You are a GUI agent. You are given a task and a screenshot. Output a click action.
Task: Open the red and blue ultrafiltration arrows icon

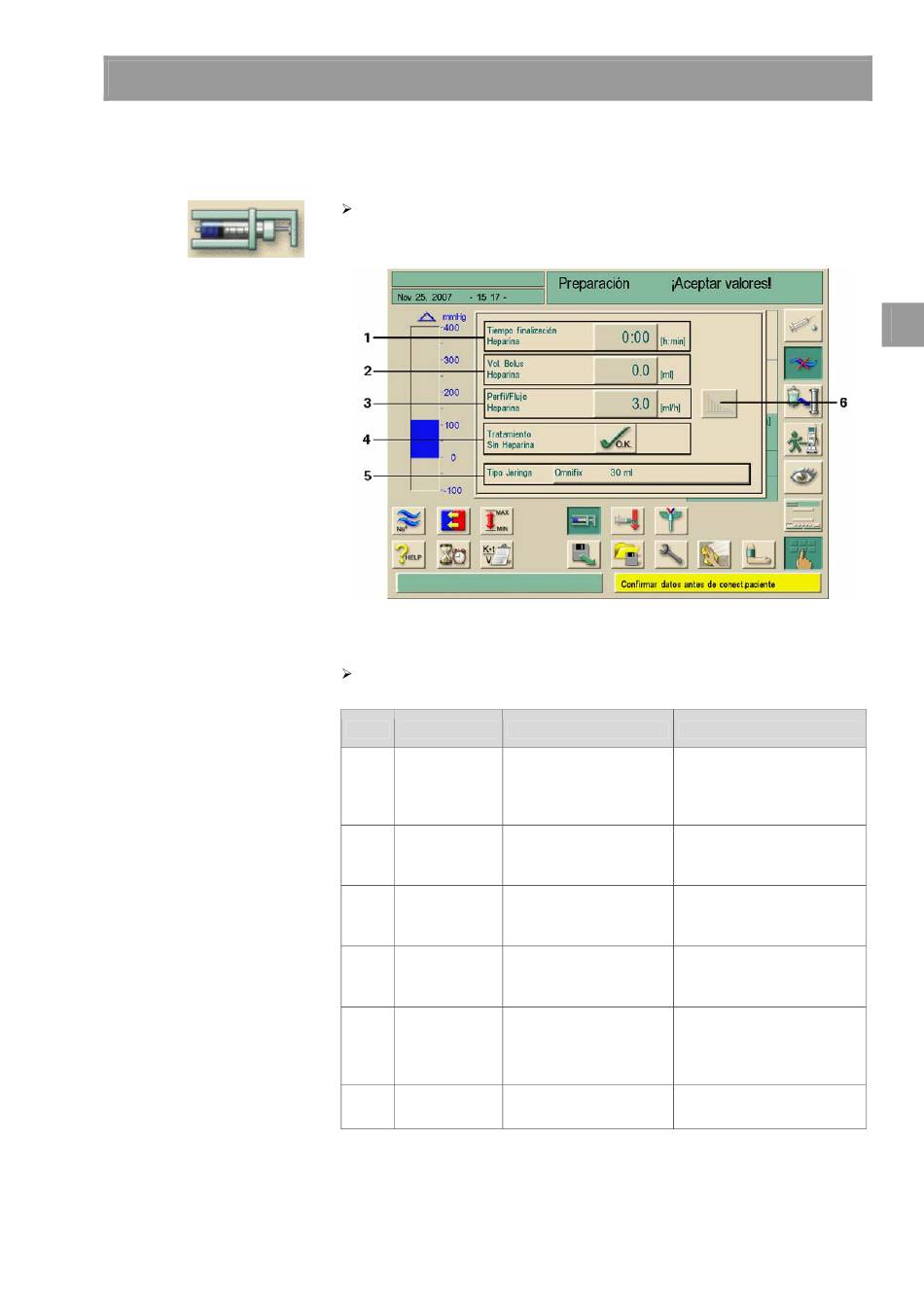(x=452, y=520)
